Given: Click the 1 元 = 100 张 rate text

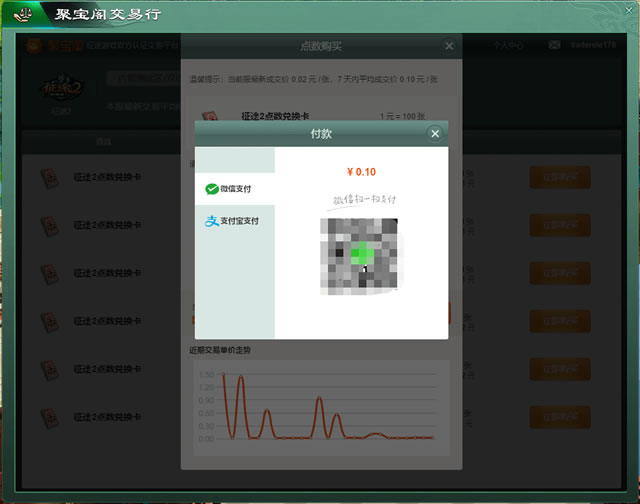Looking at the screenshot, I should (402, 116).
